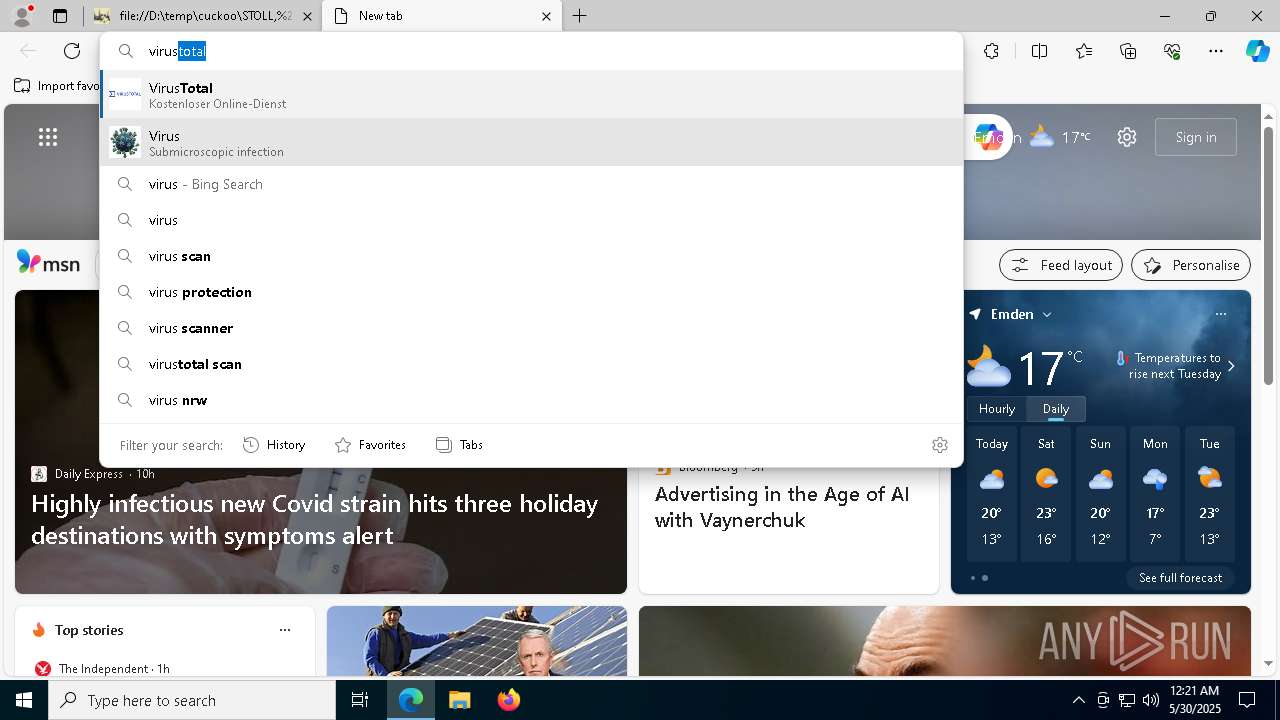This screenshot has height=720, width=1280.
Task: Open Task View on taskbar
Action: pyautogui.click(x=360, y=700)
